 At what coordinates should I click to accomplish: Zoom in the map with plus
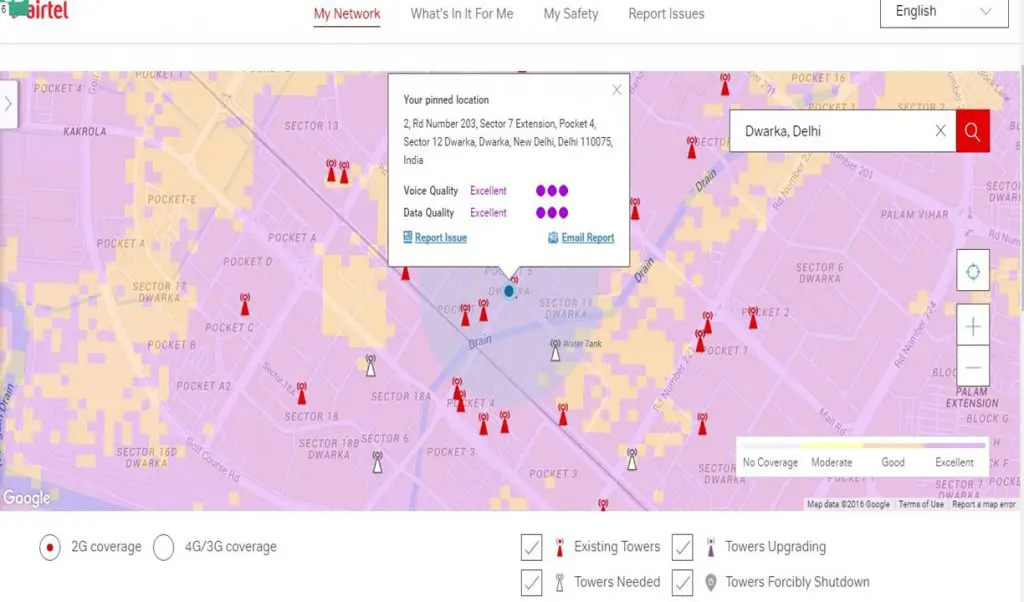point(973,326)
